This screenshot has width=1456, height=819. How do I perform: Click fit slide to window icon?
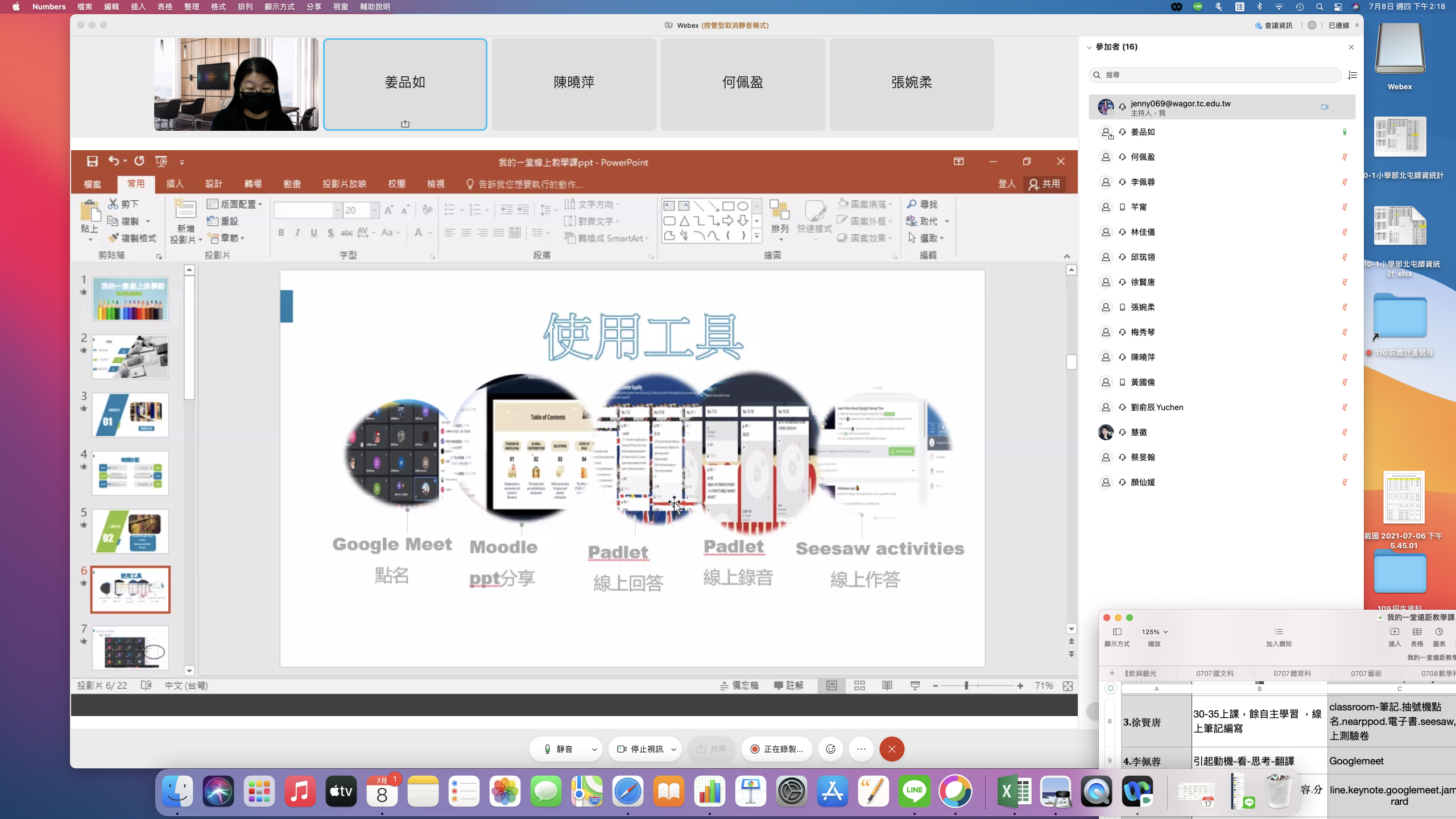pyautogui.click(x=1068, y=686)
